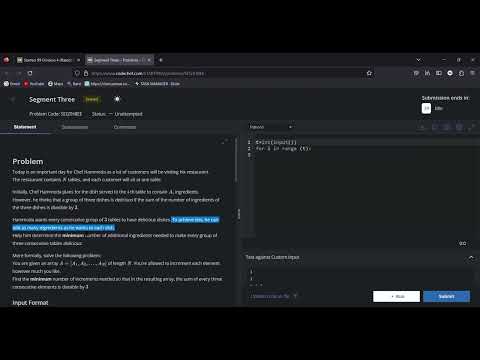Click the panel divider drag handle
Viewport: 480px width, 360px height.
pyautogui.click(x=239, y=214)
